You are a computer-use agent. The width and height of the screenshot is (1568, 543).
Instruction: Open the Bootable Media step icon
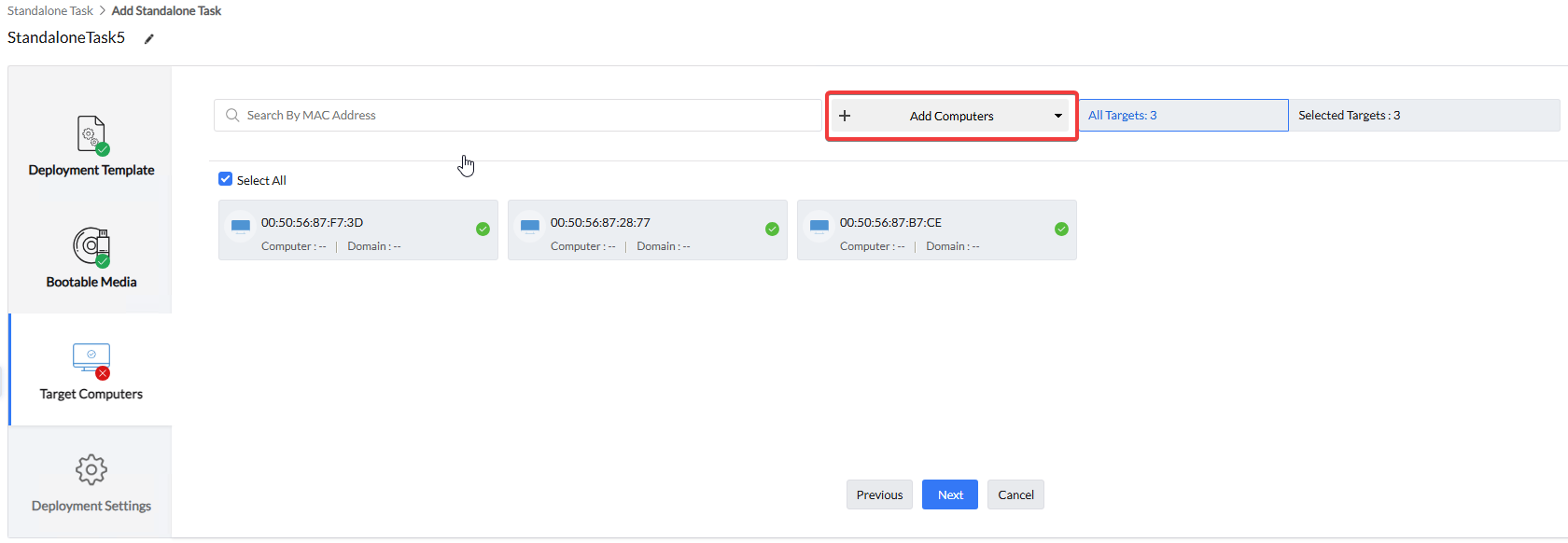click(x=91, y=246)
